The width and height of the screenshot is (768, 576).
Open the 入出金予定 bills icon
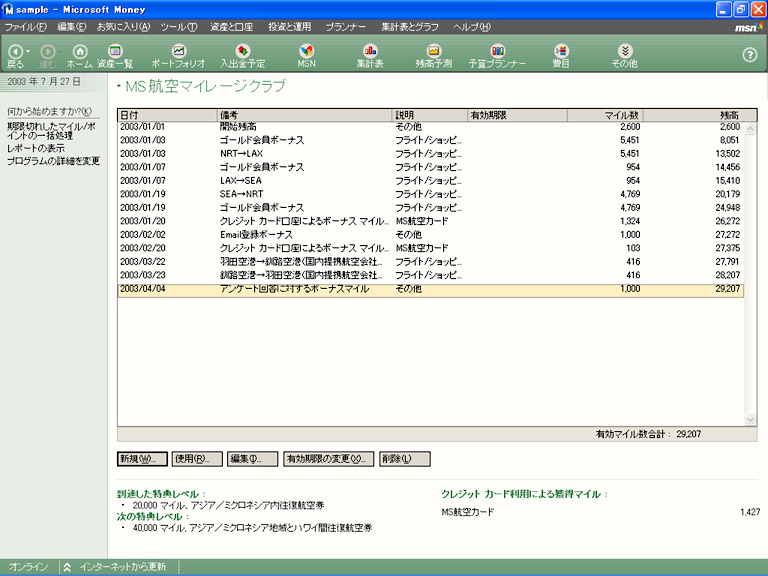tap(242, 51)
